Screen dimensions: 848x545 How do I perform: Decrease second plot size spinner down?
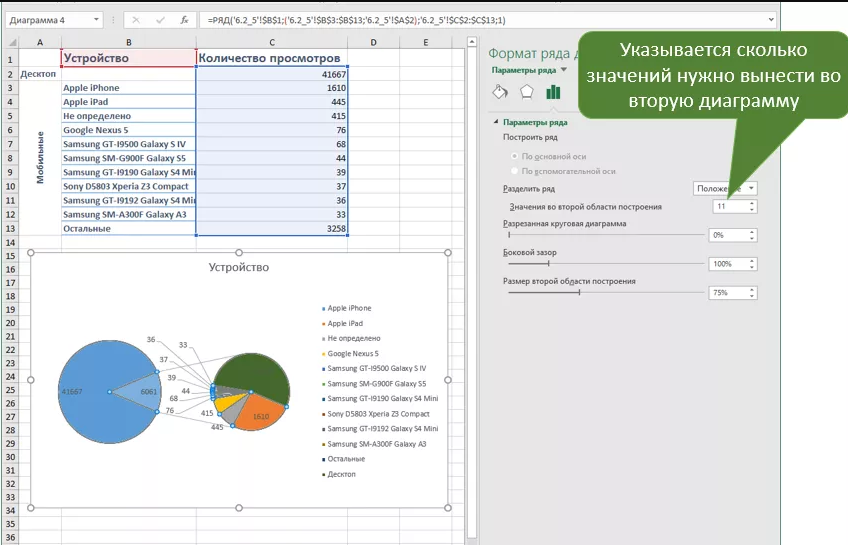click(752, 295)
